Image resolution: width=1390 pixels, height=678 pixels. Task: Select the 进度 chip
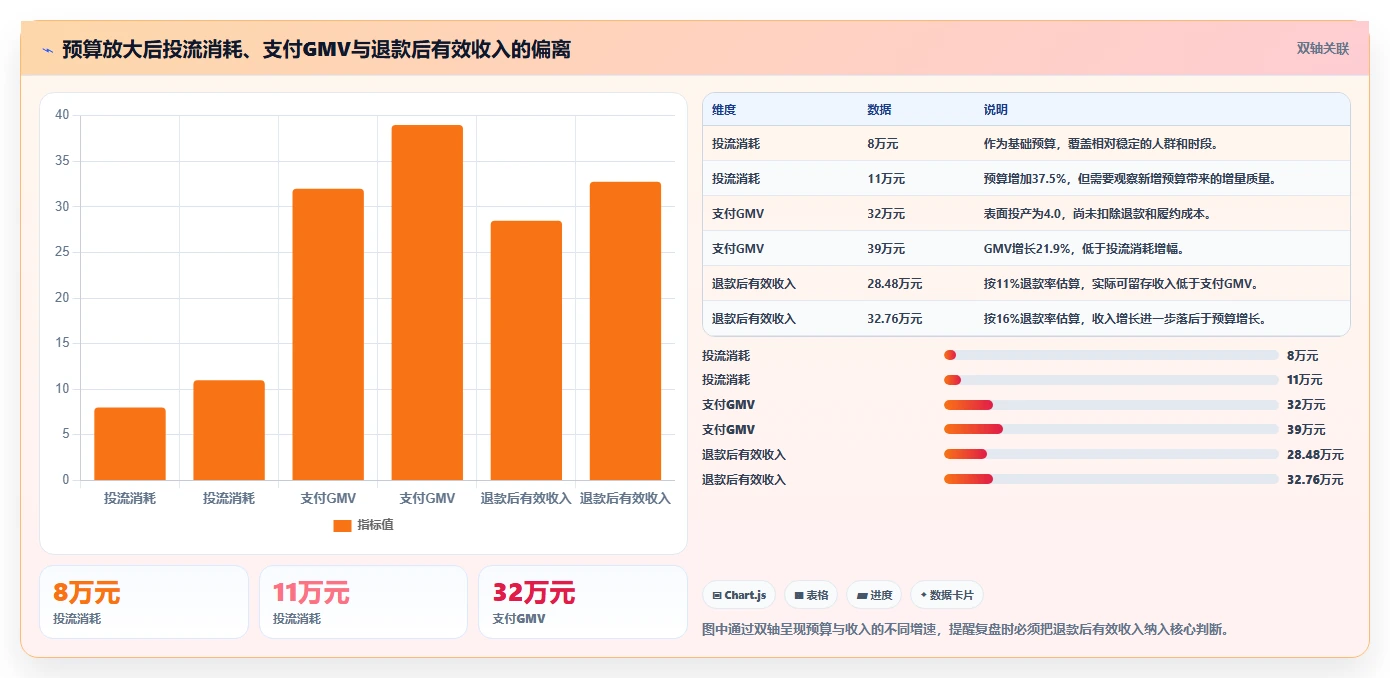click(x=874, y=595)
